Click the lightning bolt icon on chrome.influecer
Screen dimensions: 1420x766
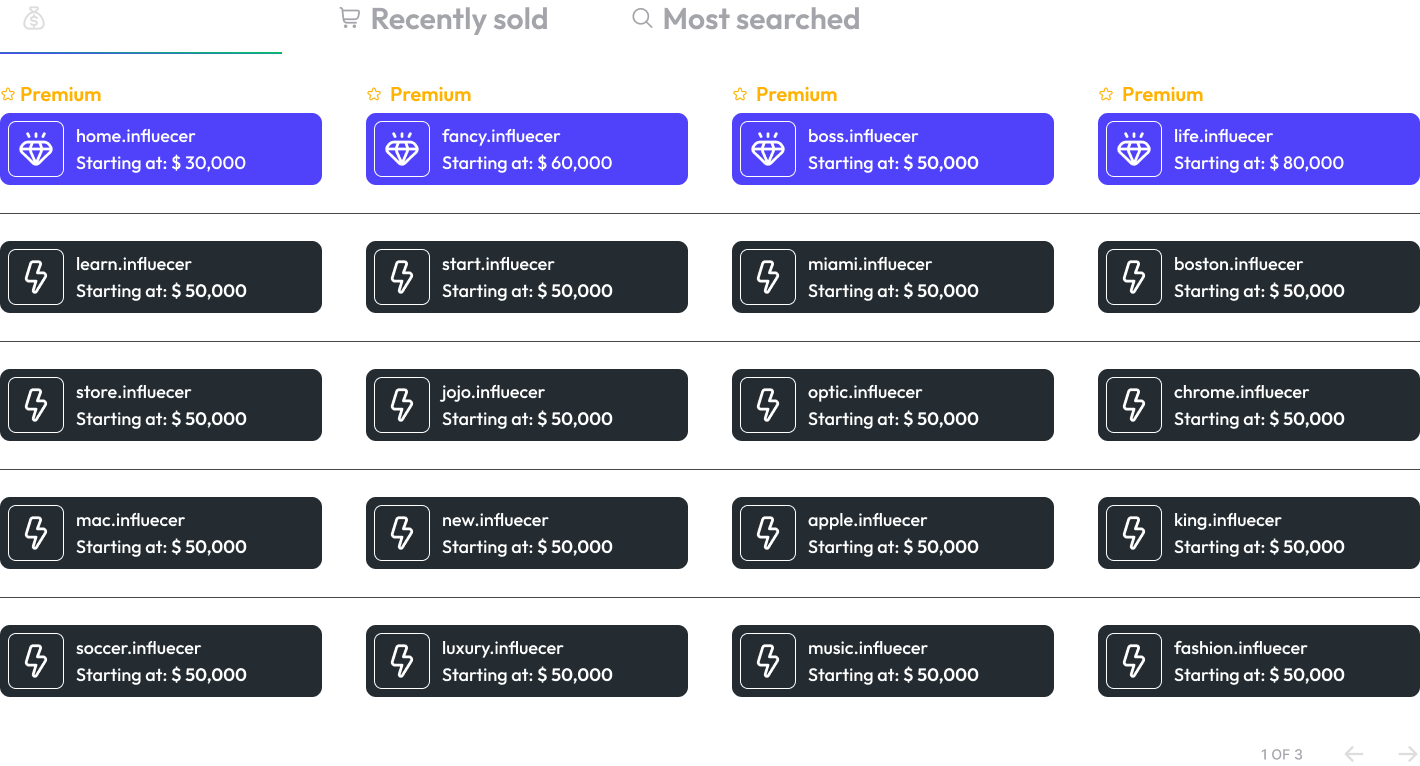pos(1132,405)
